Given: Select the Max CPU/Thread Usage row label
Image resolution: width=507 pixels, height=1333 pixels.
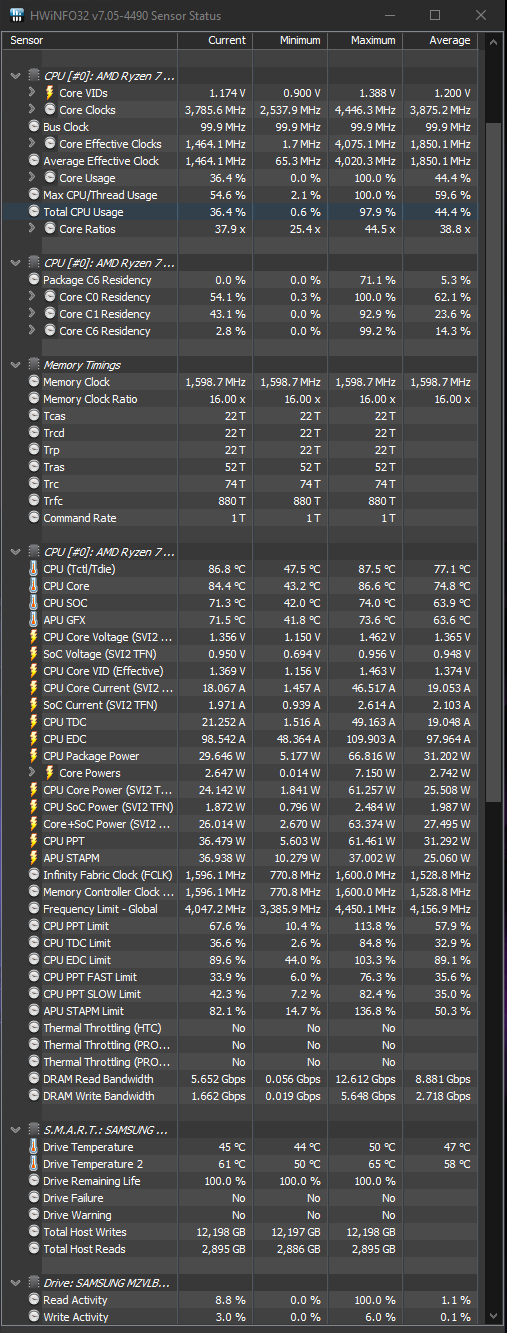Looking at the screenshot, I should 100,195.
